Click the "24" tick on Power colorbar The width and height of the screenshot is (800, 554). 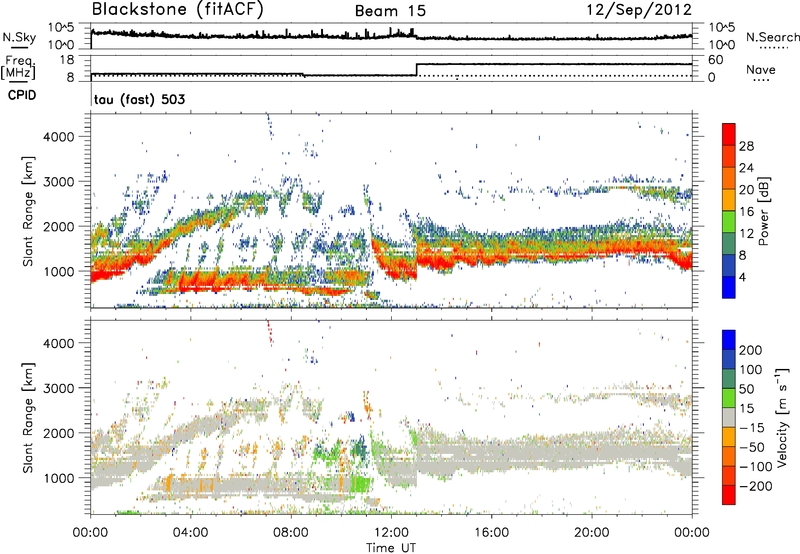(x=746, y=168)
